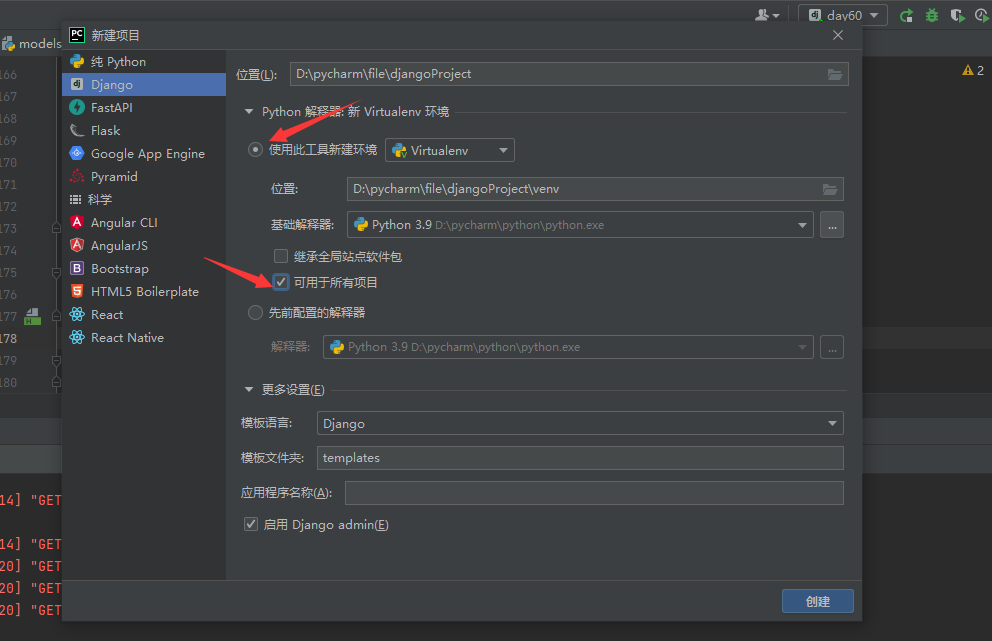
Task: Switch to the models editor tab
Action: tap(32, 44)
